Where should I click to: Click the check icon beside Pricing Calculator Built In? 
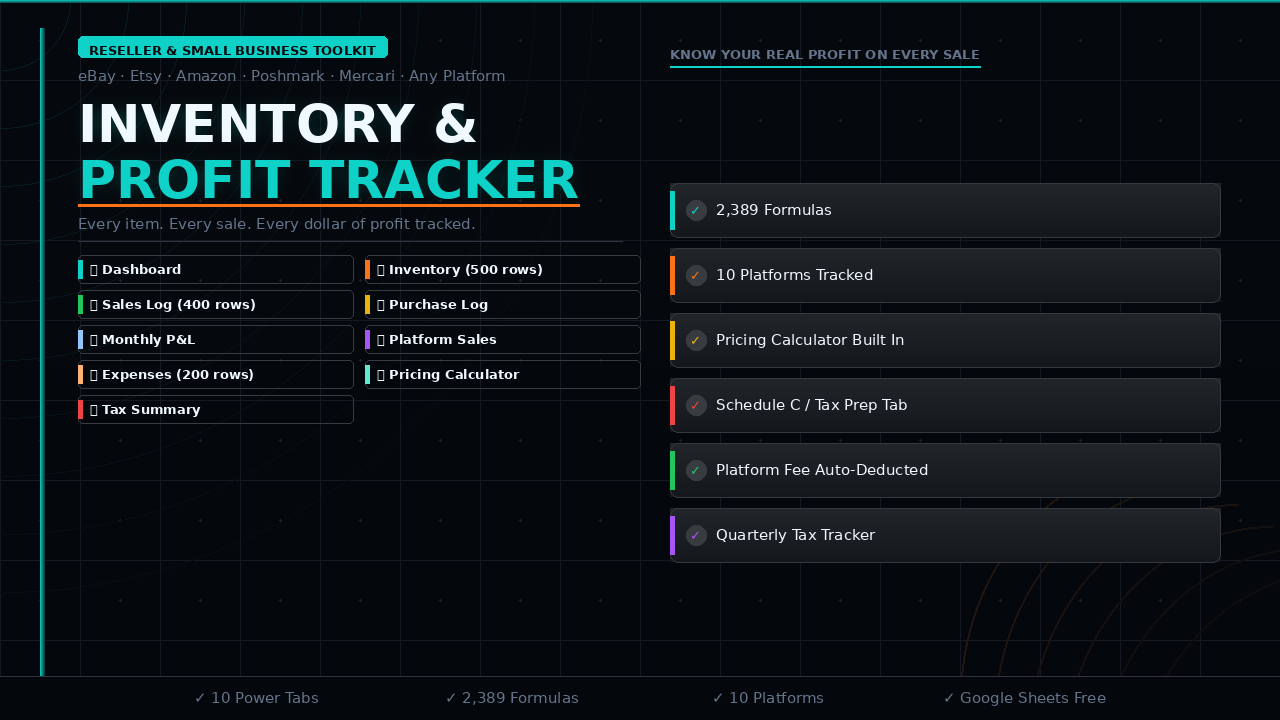click(696, 340)
